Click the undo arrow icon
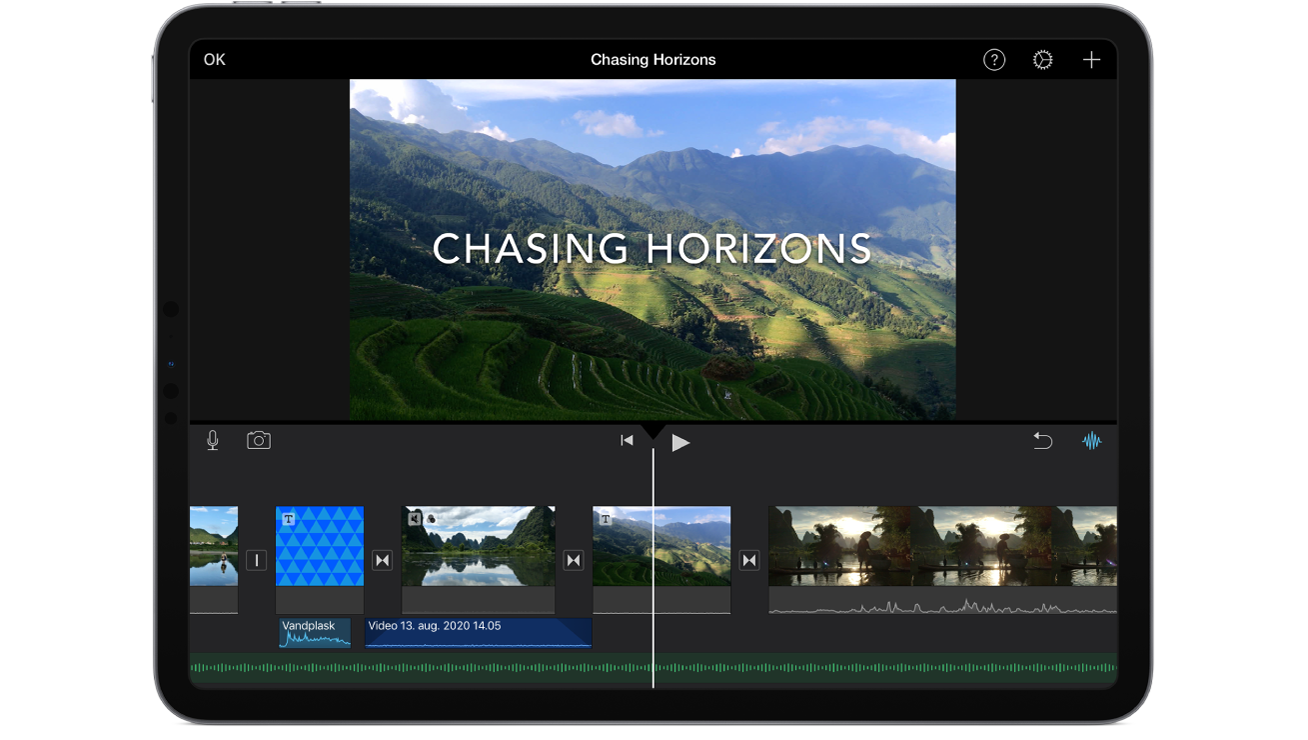 (x=1043, y=441)
